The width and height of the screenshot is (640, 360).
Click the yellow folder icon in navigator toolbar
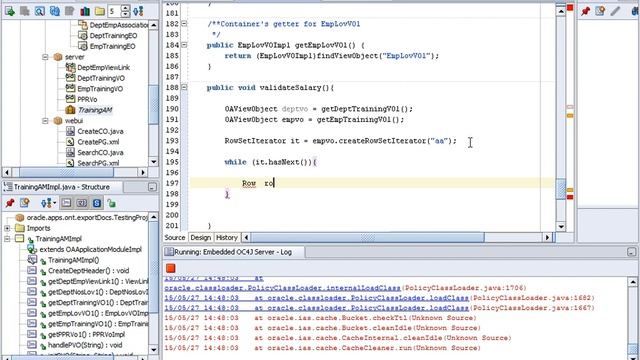[x=100, y=11]
